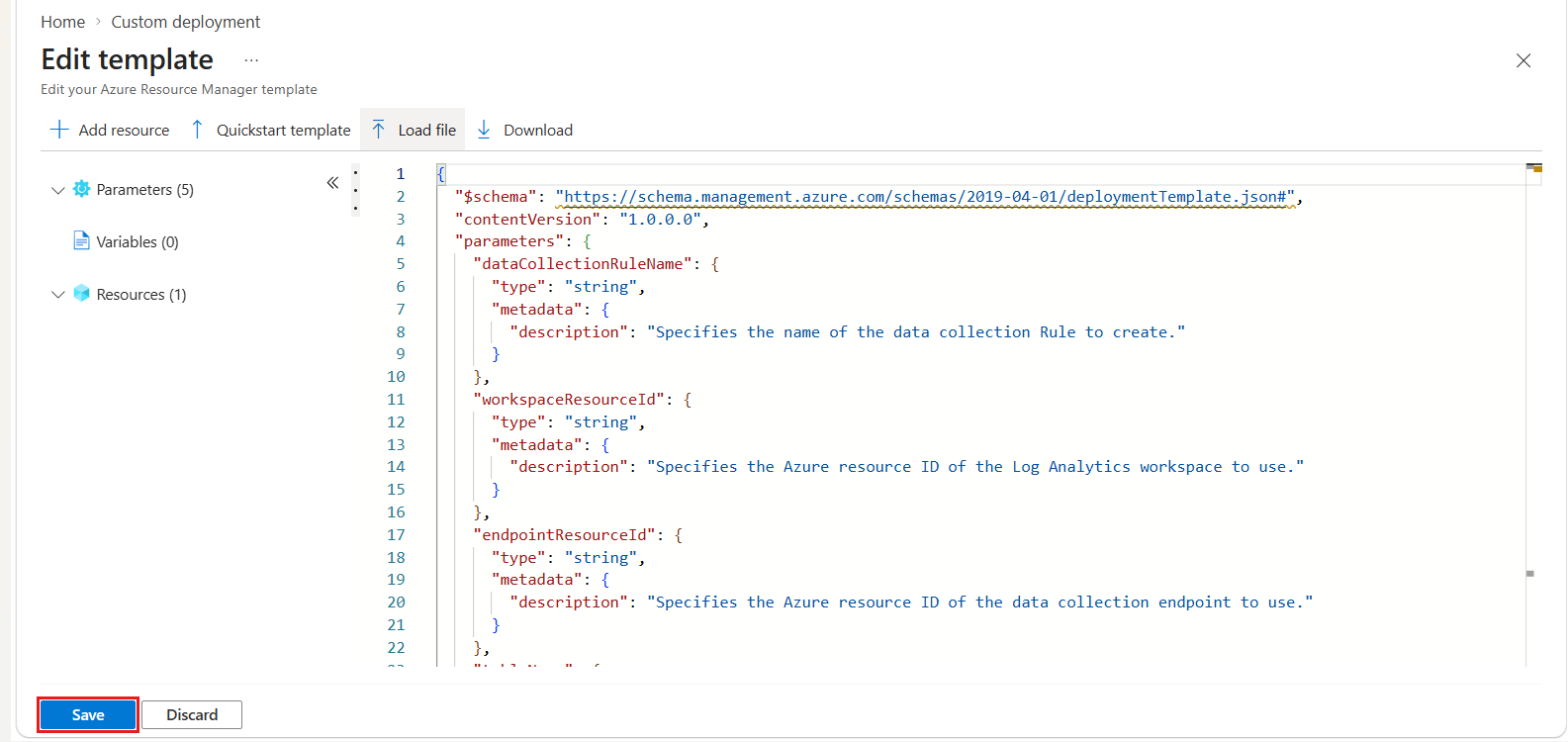The height and width of the screenshot is (742, 1568).
Task: Click the Download arrow icon
Action: 484,130
